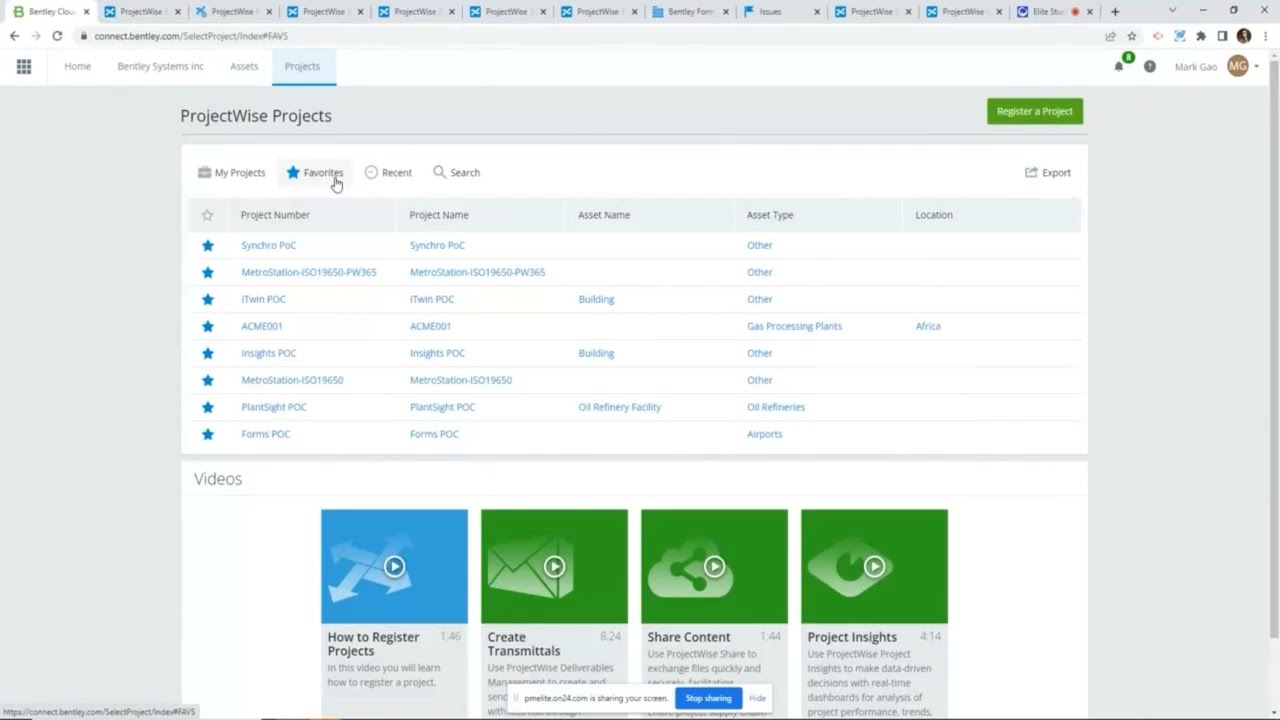Unfavorite the Synchro PoC star
Screen dimensions: 1280x720
[208, 245]
